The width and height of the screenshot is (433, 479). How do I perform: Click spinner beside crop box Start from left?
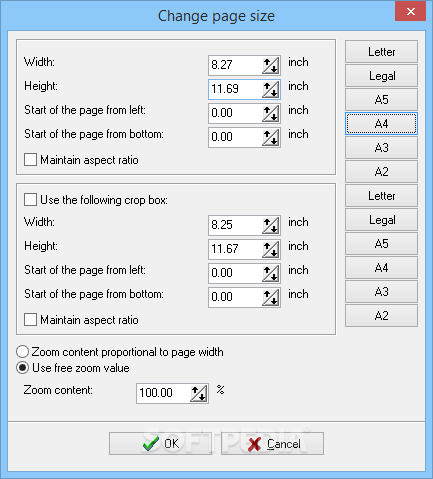[x=270, y=273]
